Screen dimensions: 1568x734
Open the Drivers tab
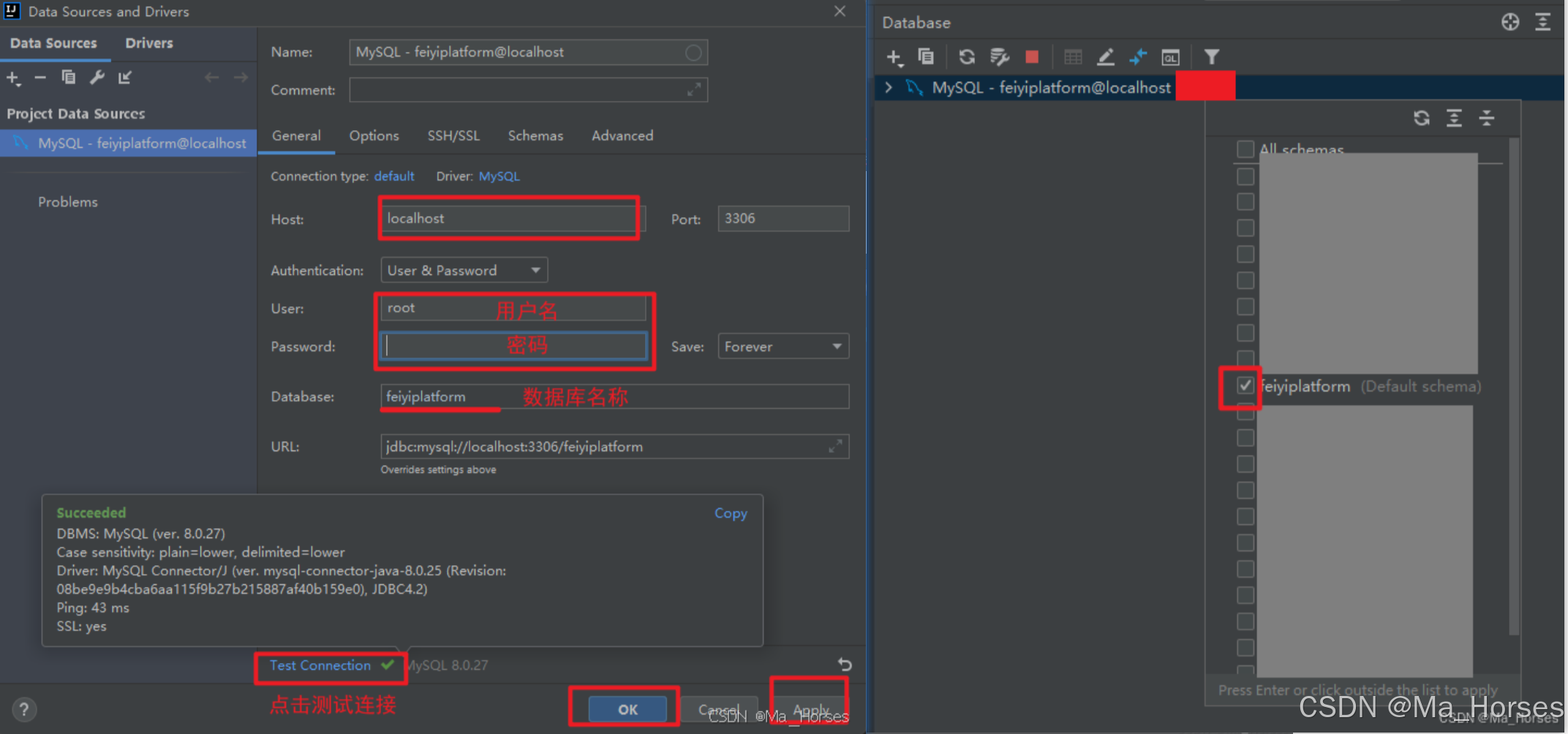148,43
